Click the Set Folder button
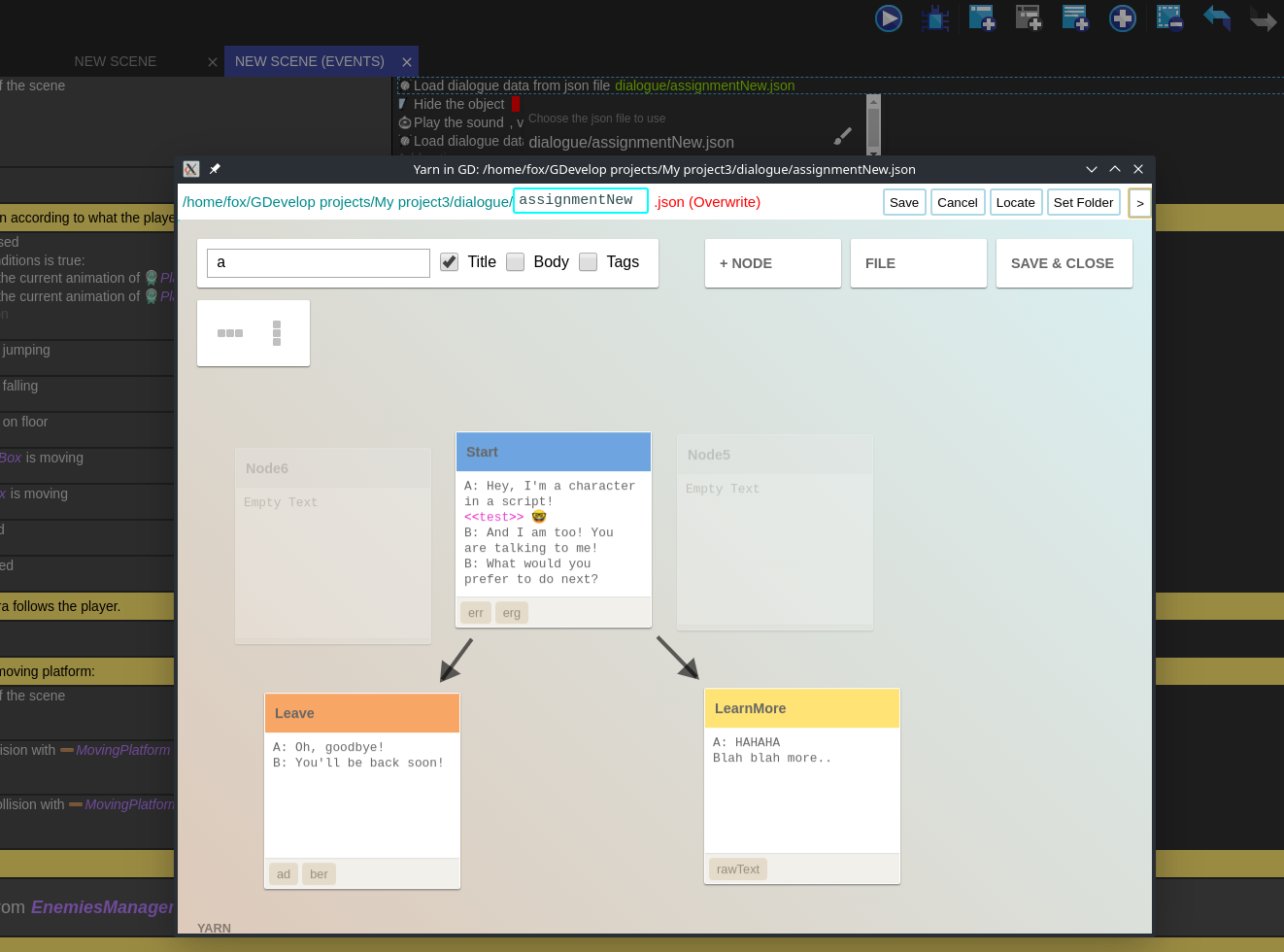Image resolution: width=1284 pixels, height=952 pixels. 1083,202
